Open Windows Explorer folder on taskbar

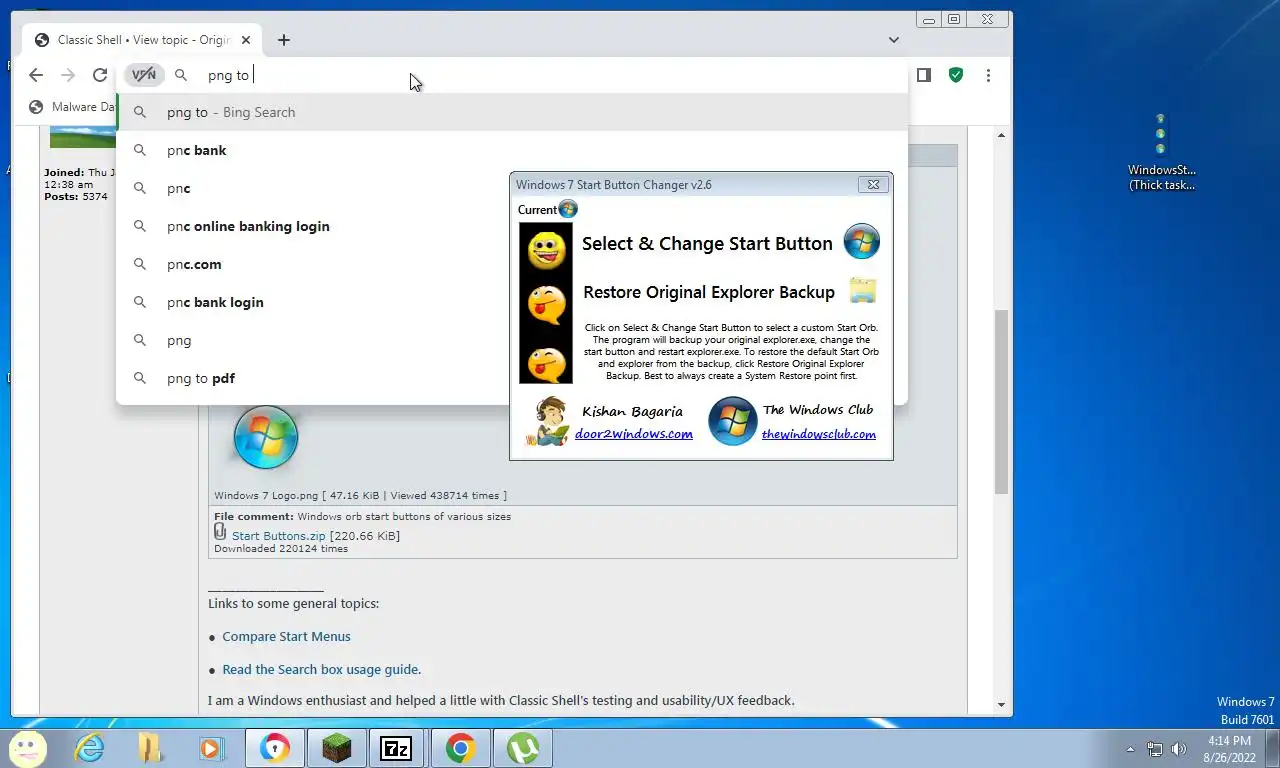click(150, 748)
